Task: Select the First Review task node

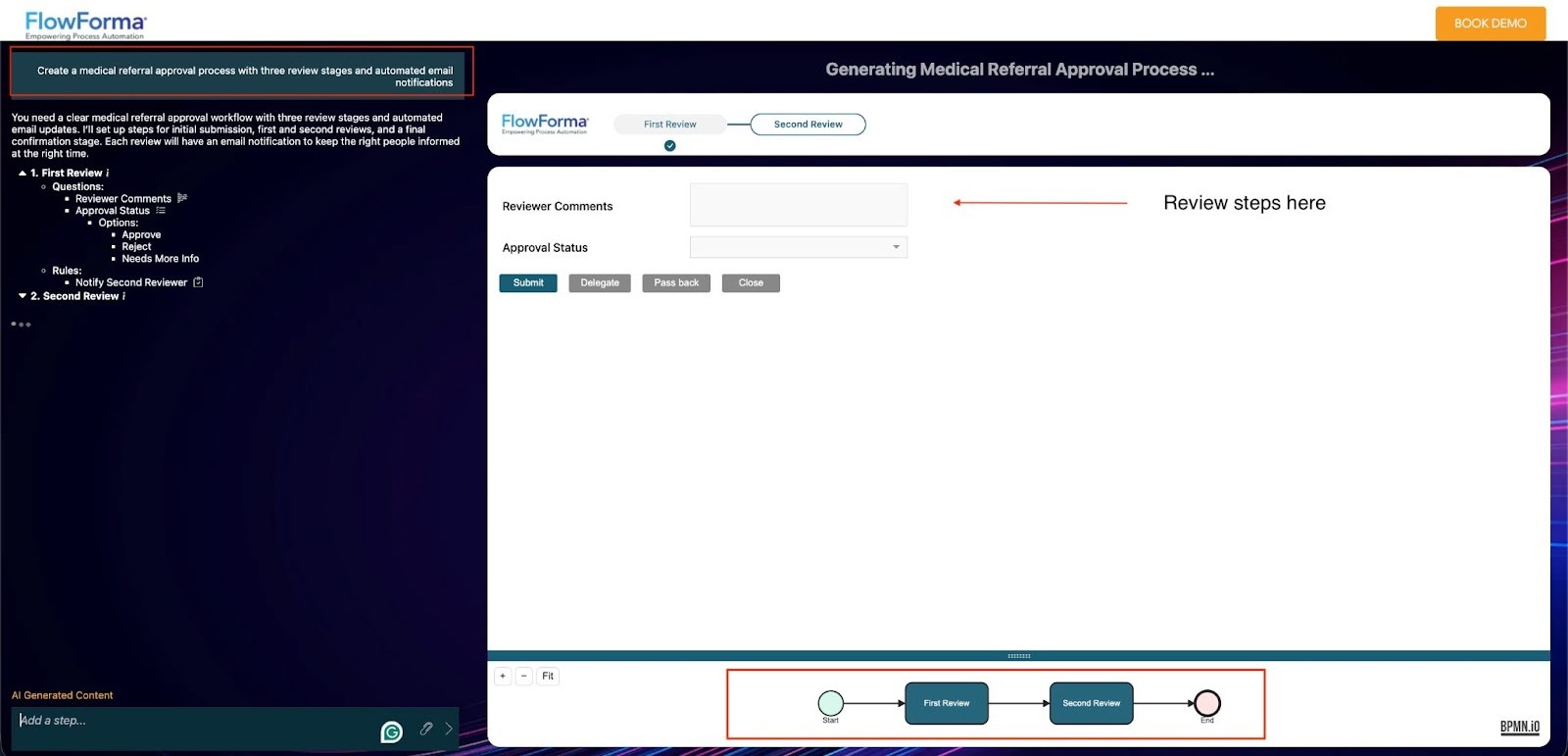Action: click(x=947, y=703)
